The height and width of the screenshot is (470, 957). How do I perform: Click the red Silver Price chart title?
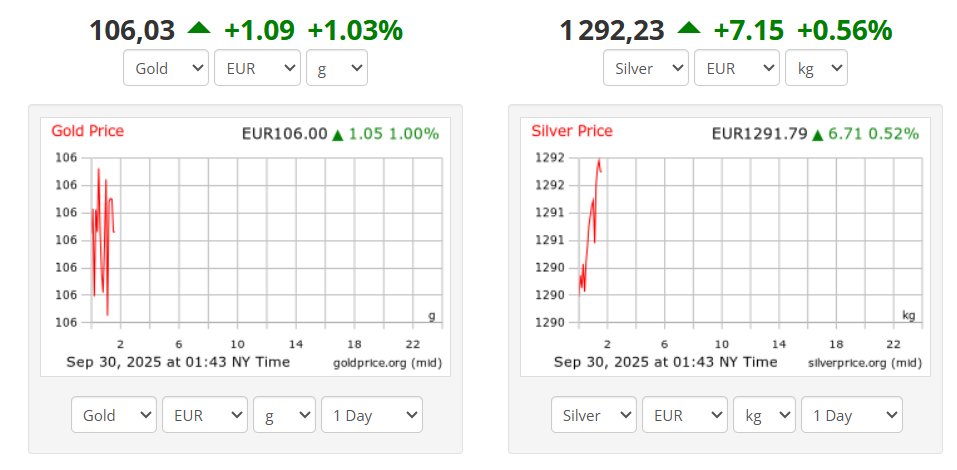coord(572,131)
